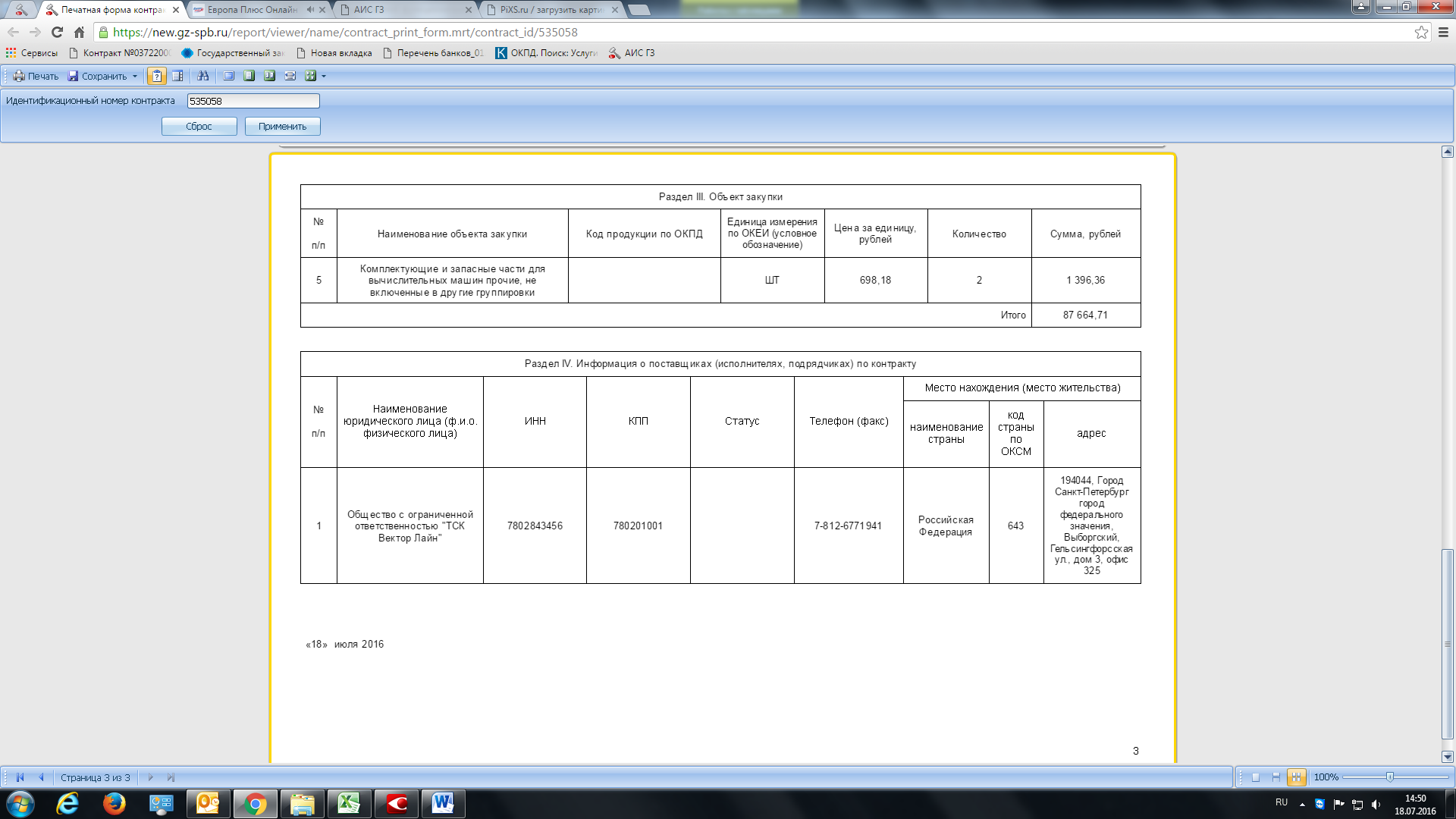Toggle the bookmarks panel icon
Viewport: 1456px width, 819px height.
tap(177, 76)
